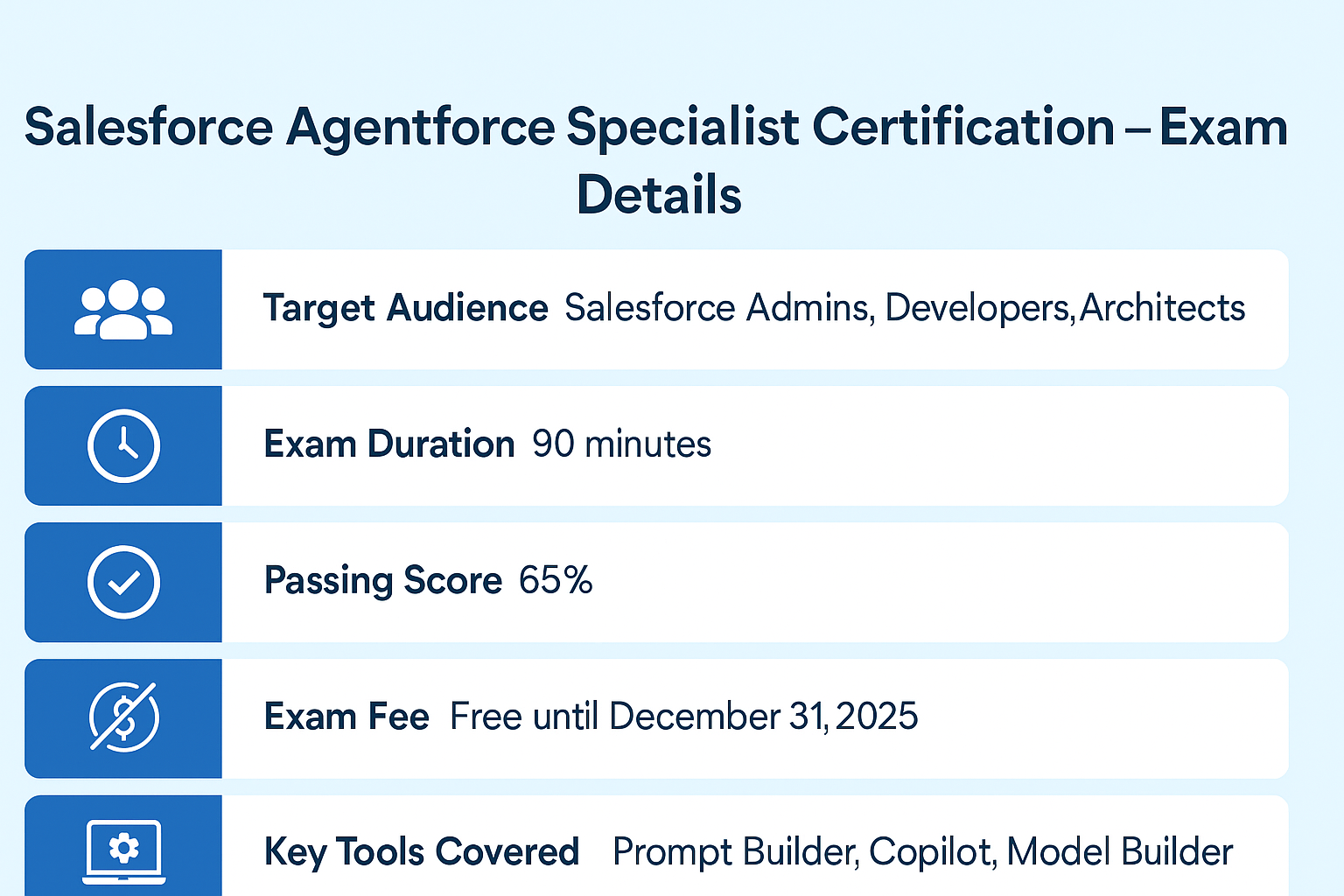1344x896 pixels.
Task: Click the three-people Target Audience icon
Action: tap(123, 309)
